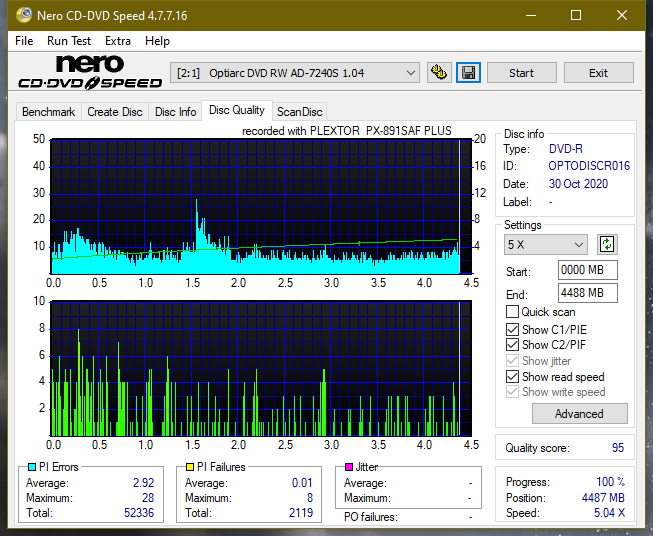653x536 pixels.
Task: Click the Progress value 100 %
Action: 611,482
